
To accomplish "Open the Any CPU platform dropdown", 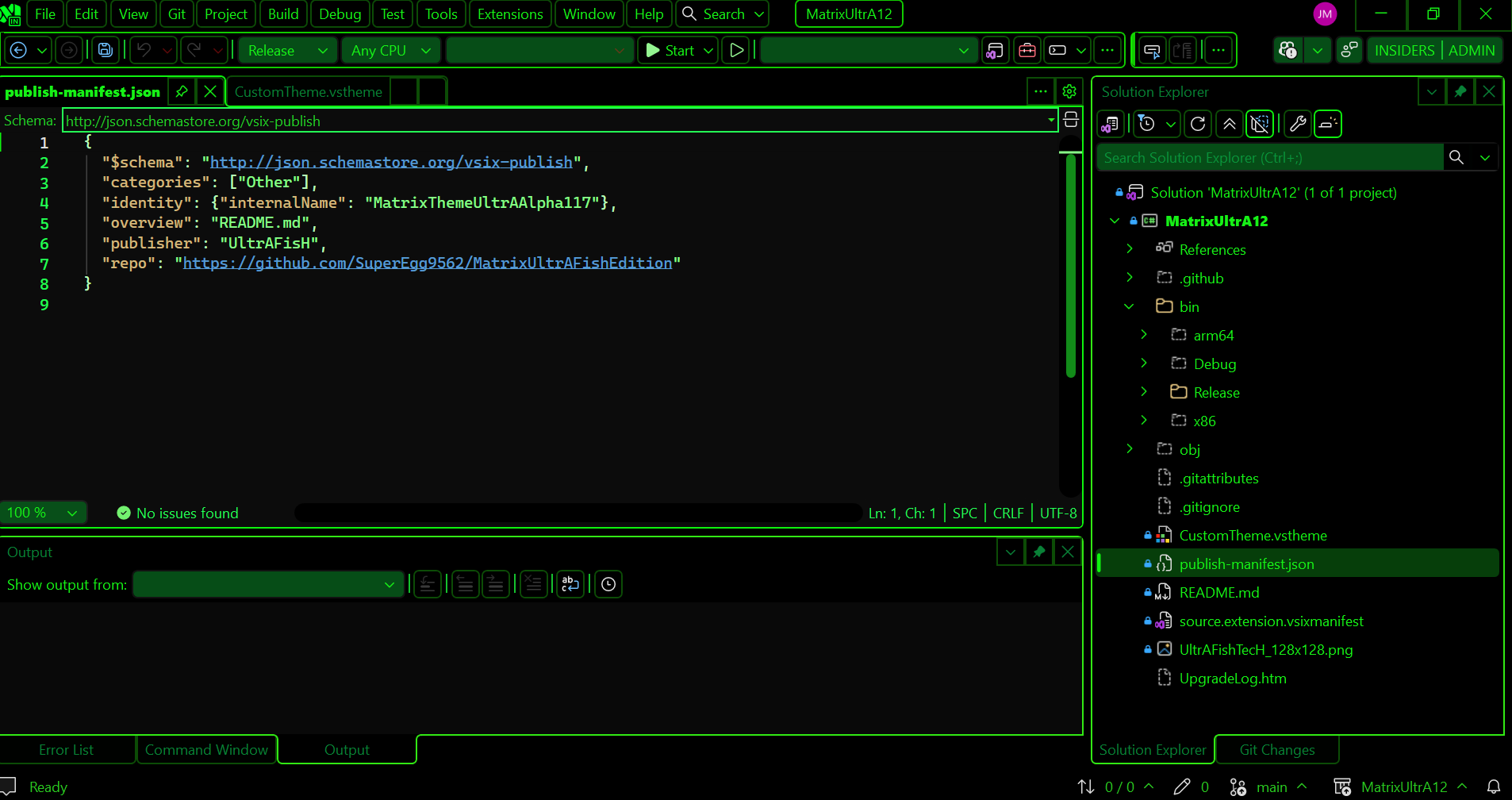I will click(x=390, y=50).
